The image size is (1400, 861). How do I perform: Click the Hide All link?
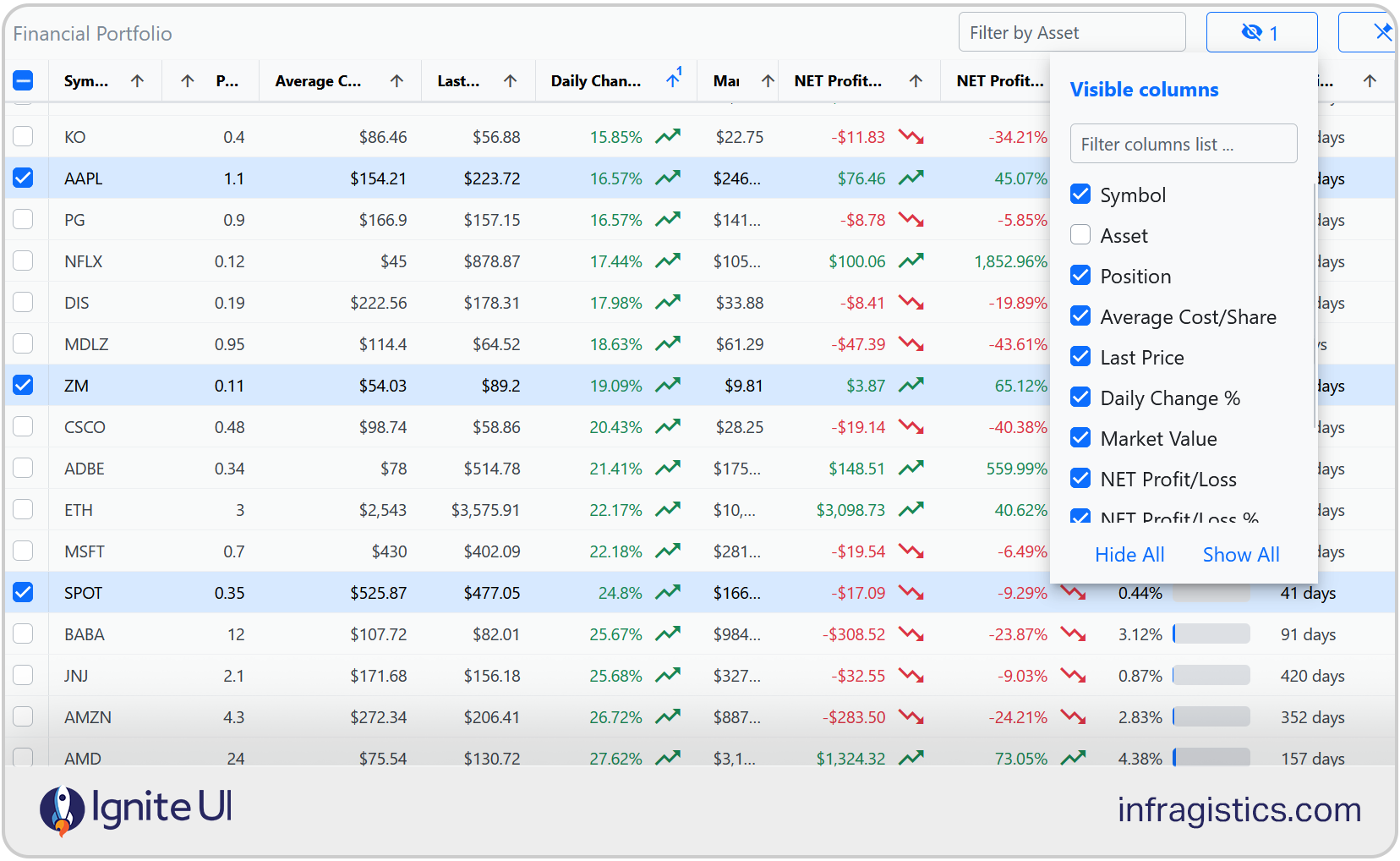coord(1129,554)
